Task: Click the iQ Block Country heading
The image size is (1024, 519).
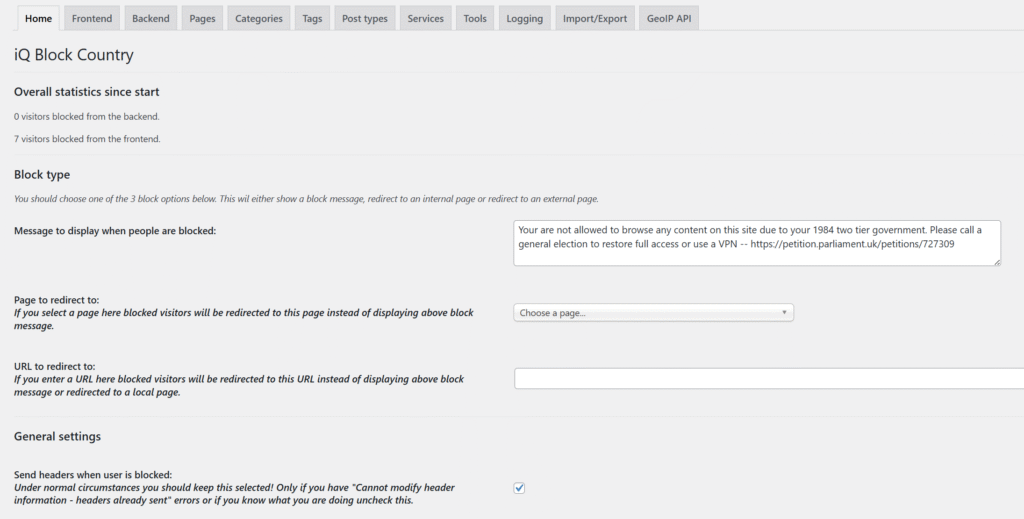Action: pos(74,55)
